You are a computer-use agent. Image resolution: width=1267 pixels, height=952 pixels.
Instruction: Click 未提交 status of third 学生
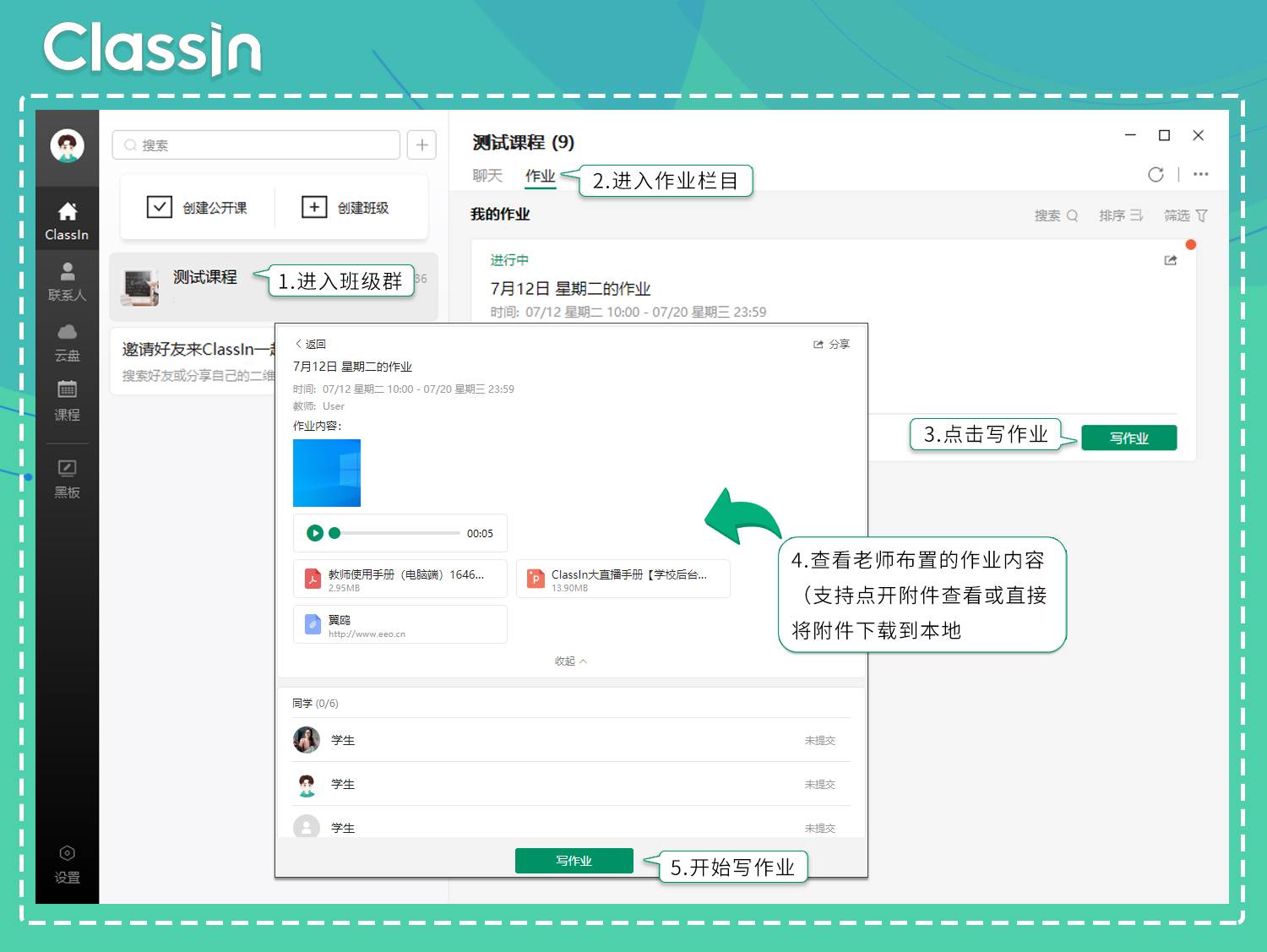[x=819, y=828]
